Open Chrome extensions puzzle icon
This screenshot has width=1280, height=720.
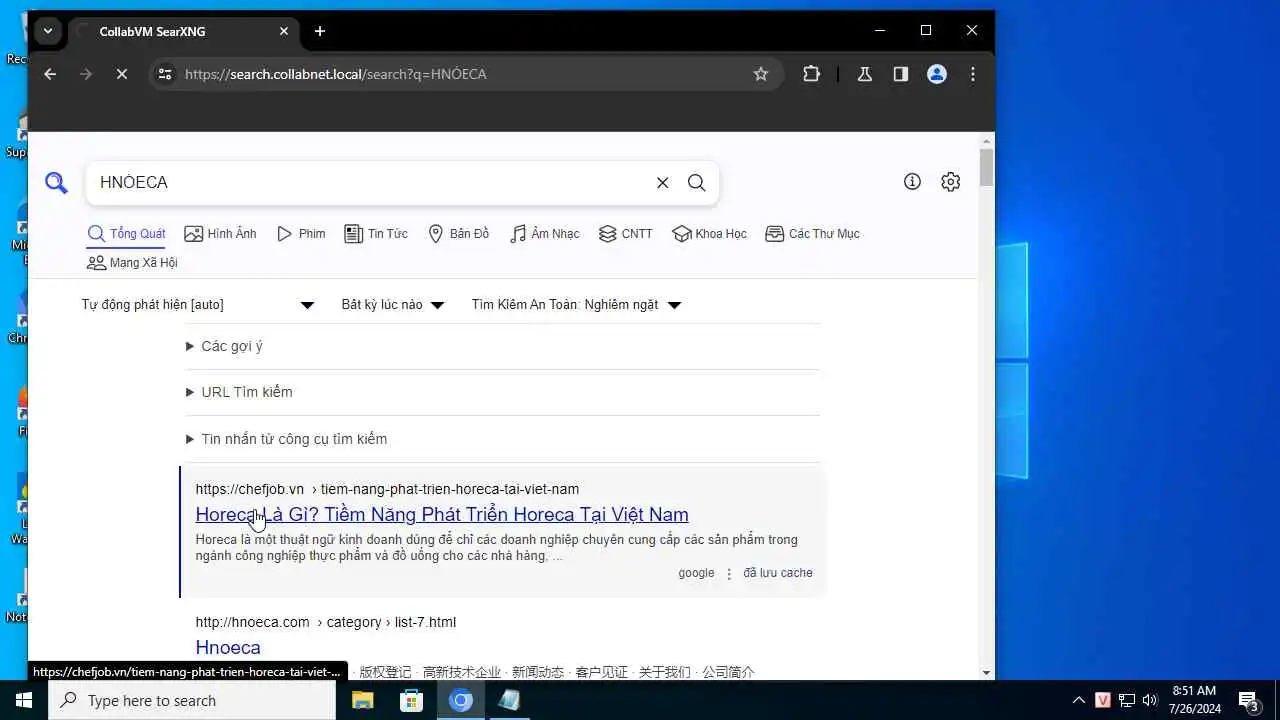point(812,74)
